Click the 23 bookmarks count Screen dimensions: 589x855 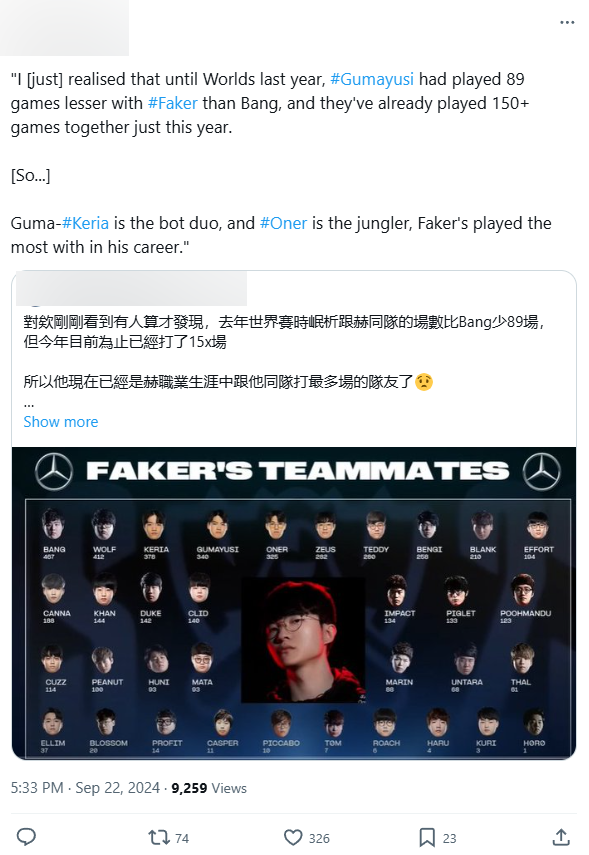click(x=449, y=838)
